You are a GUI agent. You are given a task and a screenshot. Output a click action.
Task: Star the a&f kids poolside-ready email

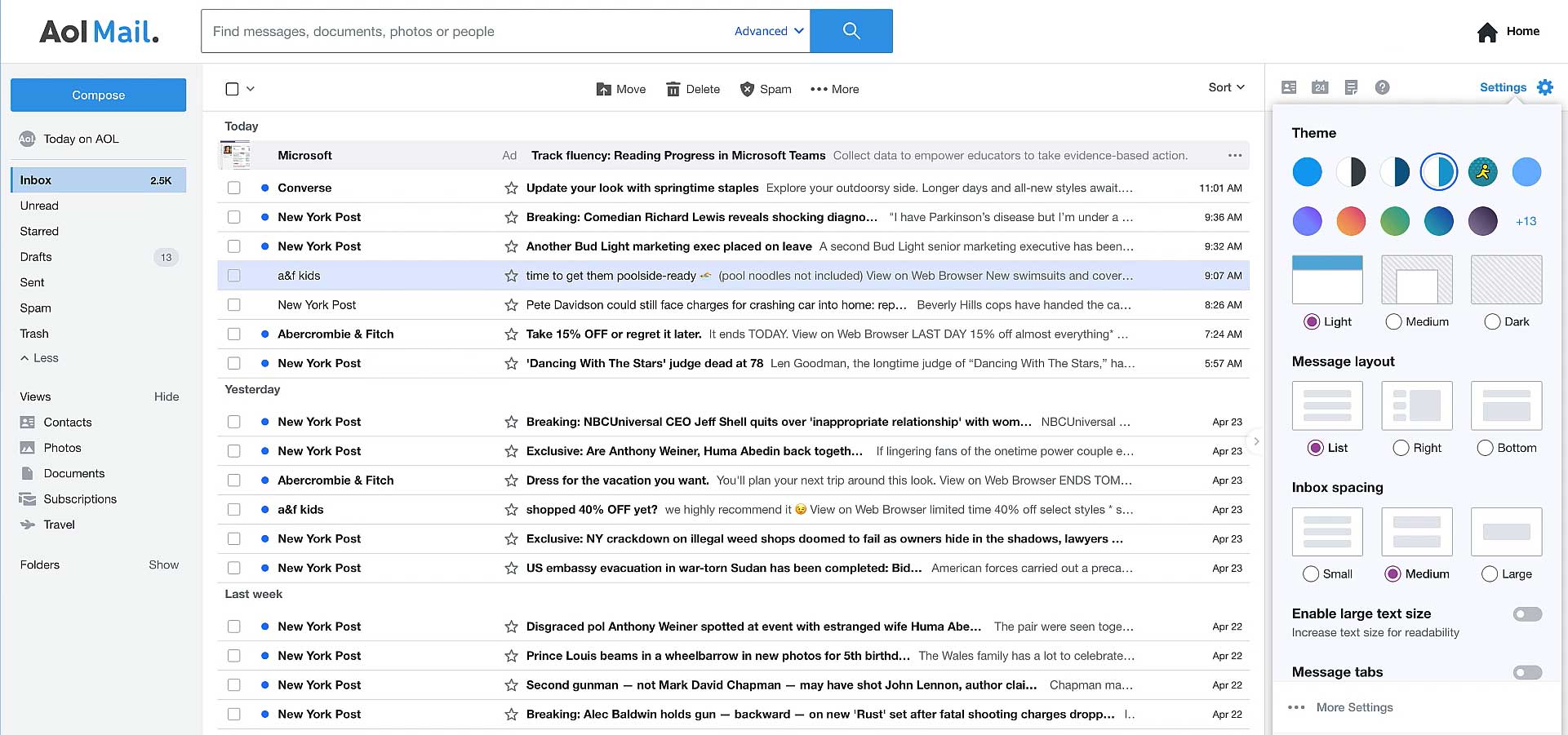click(x=511, y=276)
